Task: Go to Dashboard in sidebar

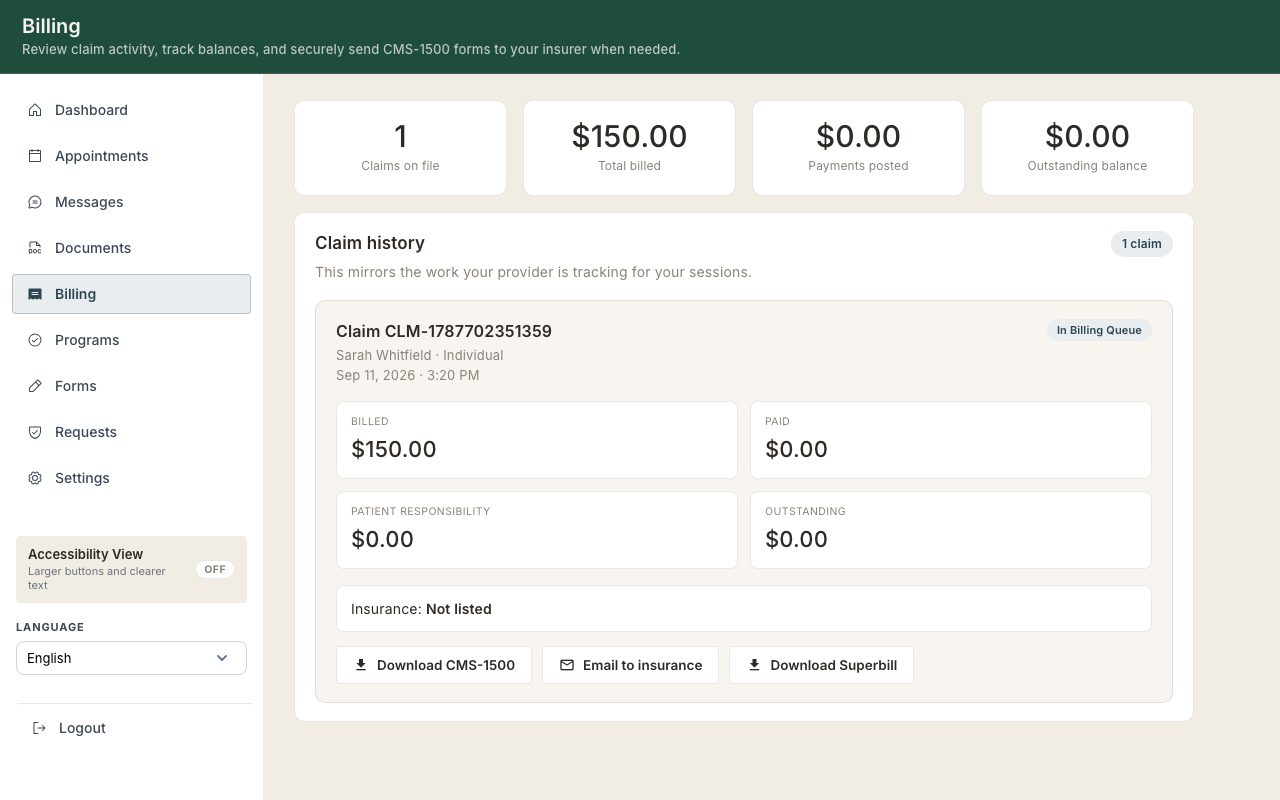Action: point(131,110)
